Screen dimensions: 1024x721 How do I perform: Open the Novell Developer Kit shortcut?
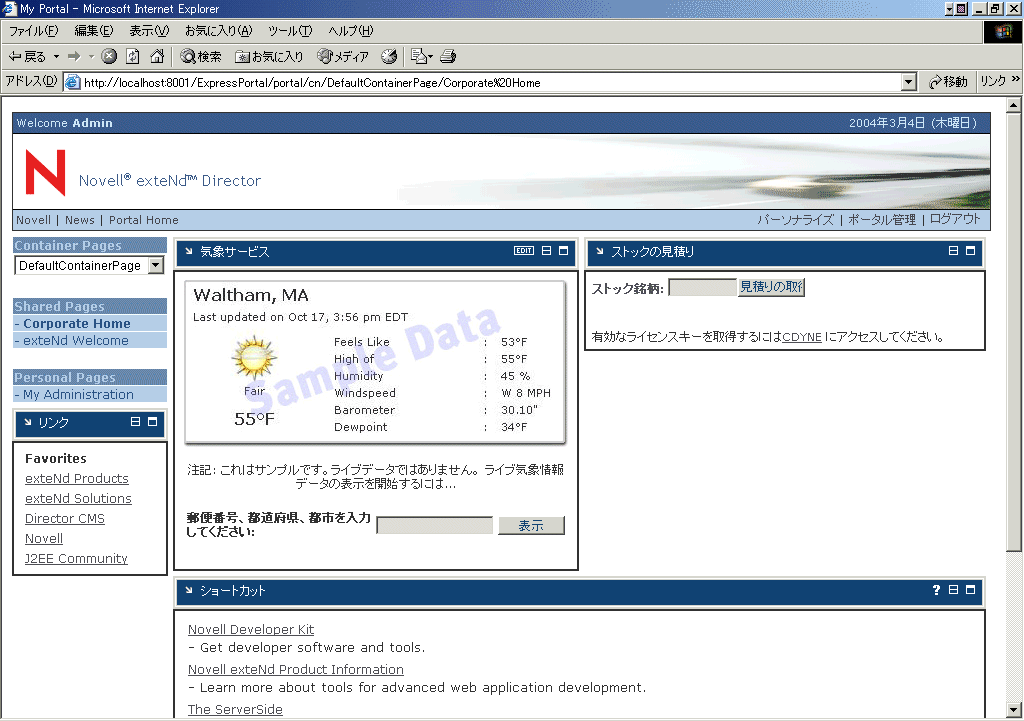point(251,630)
